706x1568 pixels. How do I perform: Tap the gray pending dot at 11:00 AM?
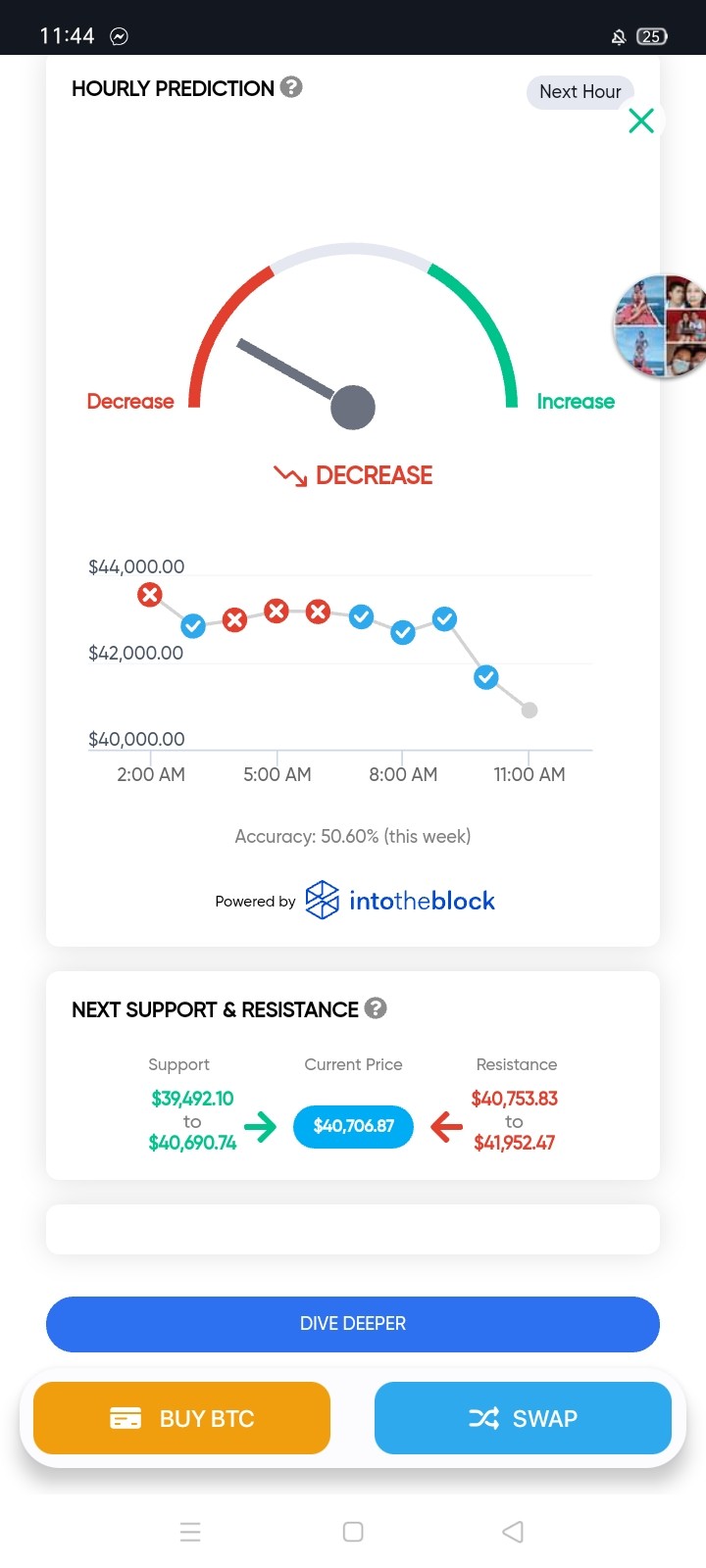(529, 710)
